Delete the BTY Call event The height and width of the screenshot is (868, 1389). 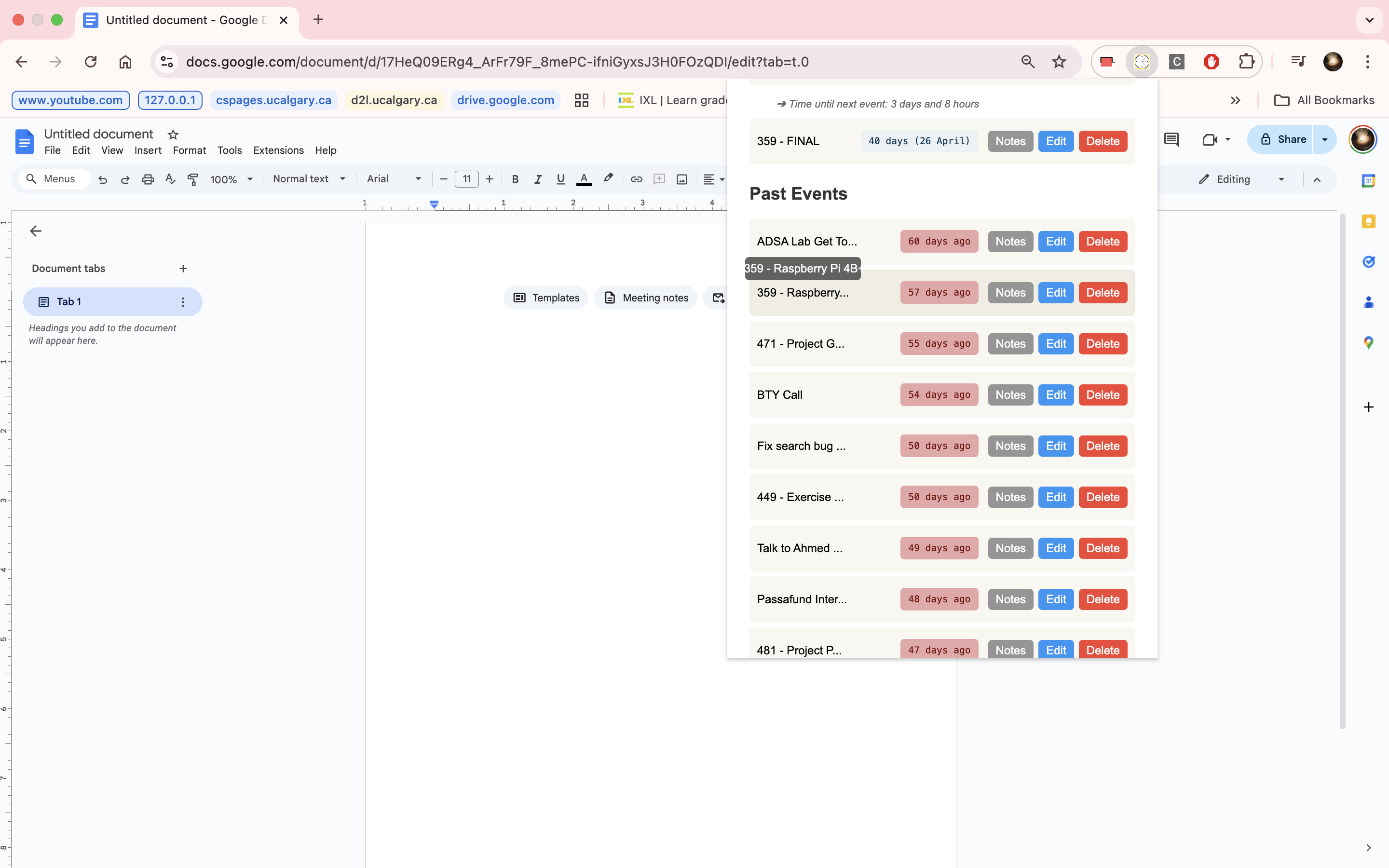(x=1102, y=395)
